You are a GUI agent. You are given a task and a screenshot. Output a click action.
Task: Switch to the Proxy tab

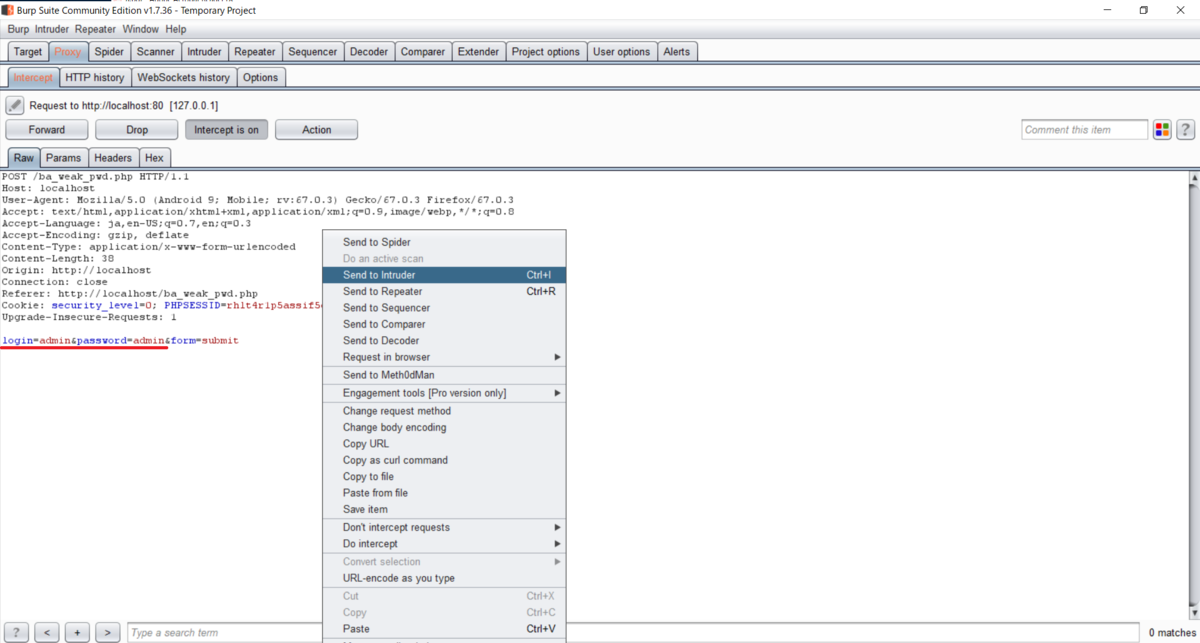(x=68, y=52)
